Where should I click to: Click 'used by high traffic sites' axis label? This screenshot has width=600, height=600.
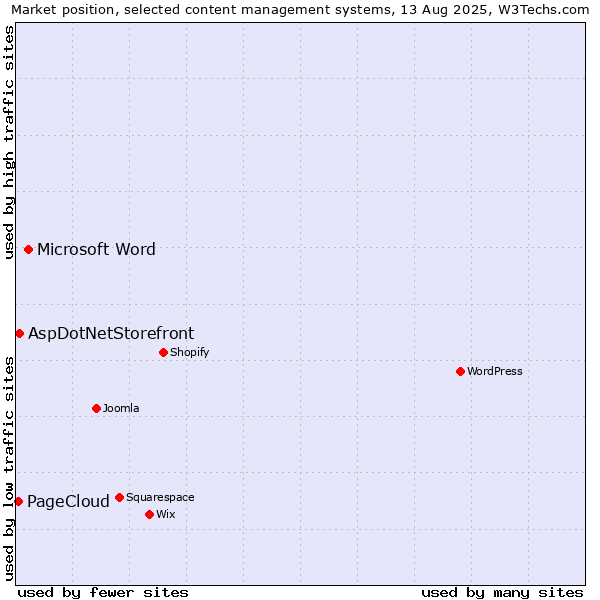(x=9, y=142)
